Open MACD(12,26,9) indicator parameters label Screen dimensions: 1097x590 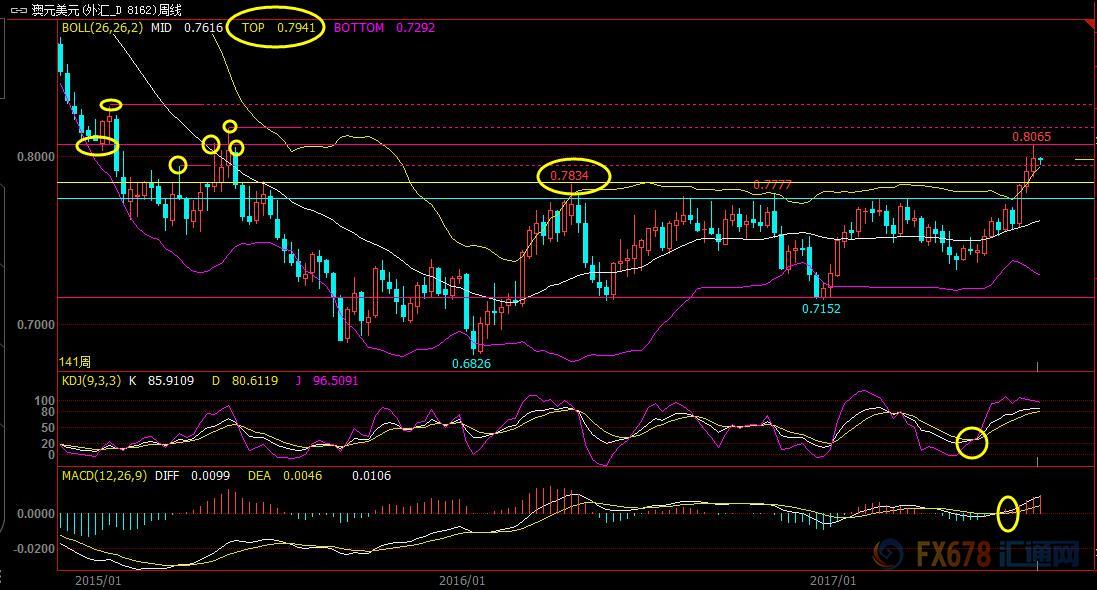(x=104, y=476)
